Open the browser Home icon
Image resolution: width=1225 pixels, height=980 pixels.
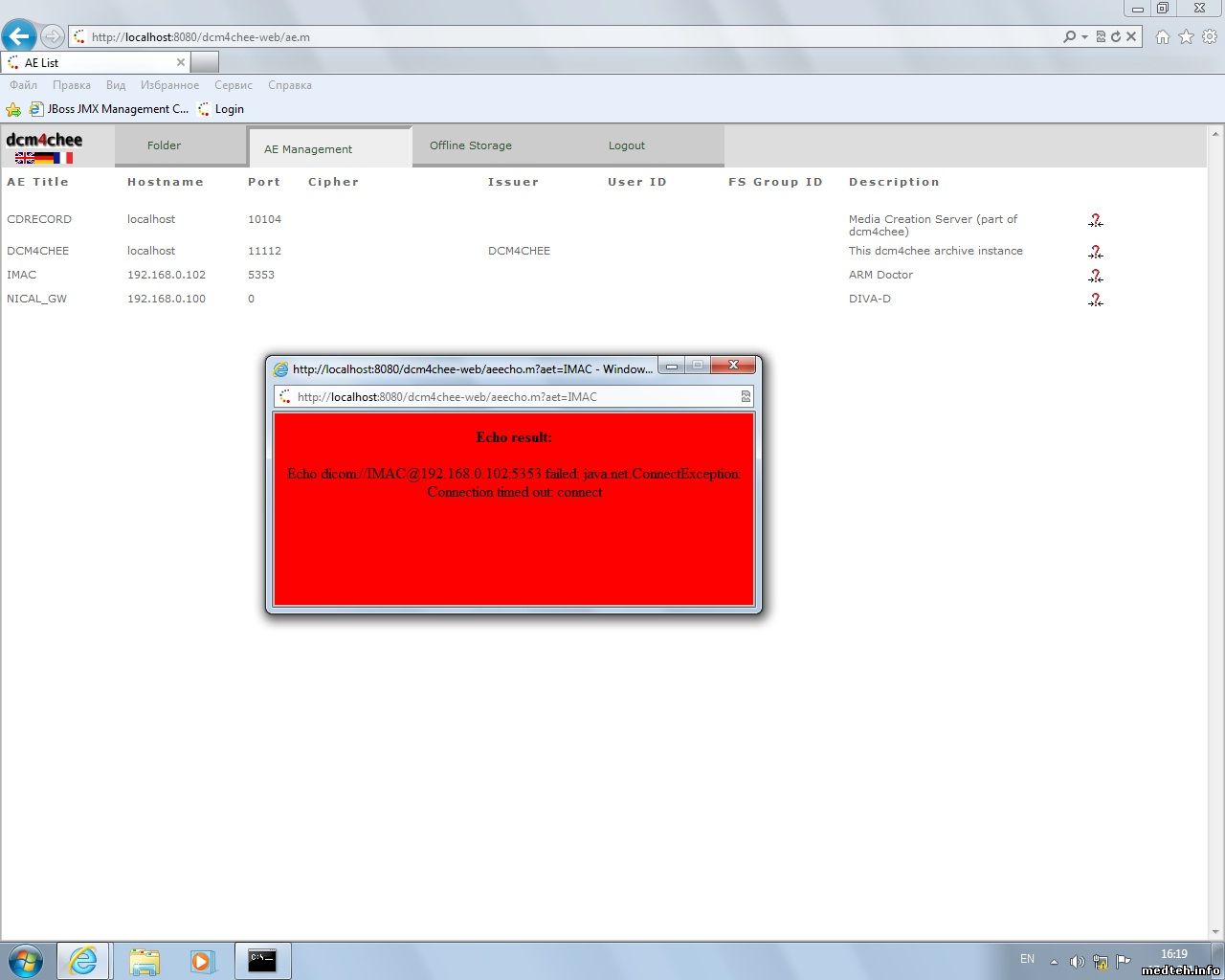click(x=1163, y=37)
